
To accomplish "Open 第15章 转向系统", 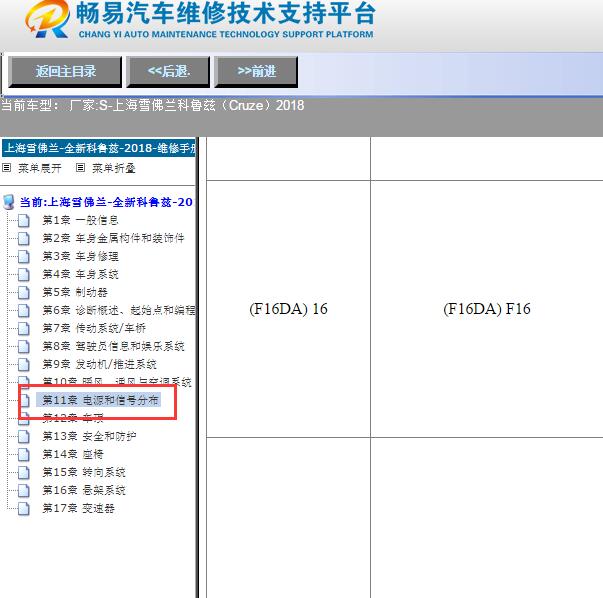I will [84, 473].
